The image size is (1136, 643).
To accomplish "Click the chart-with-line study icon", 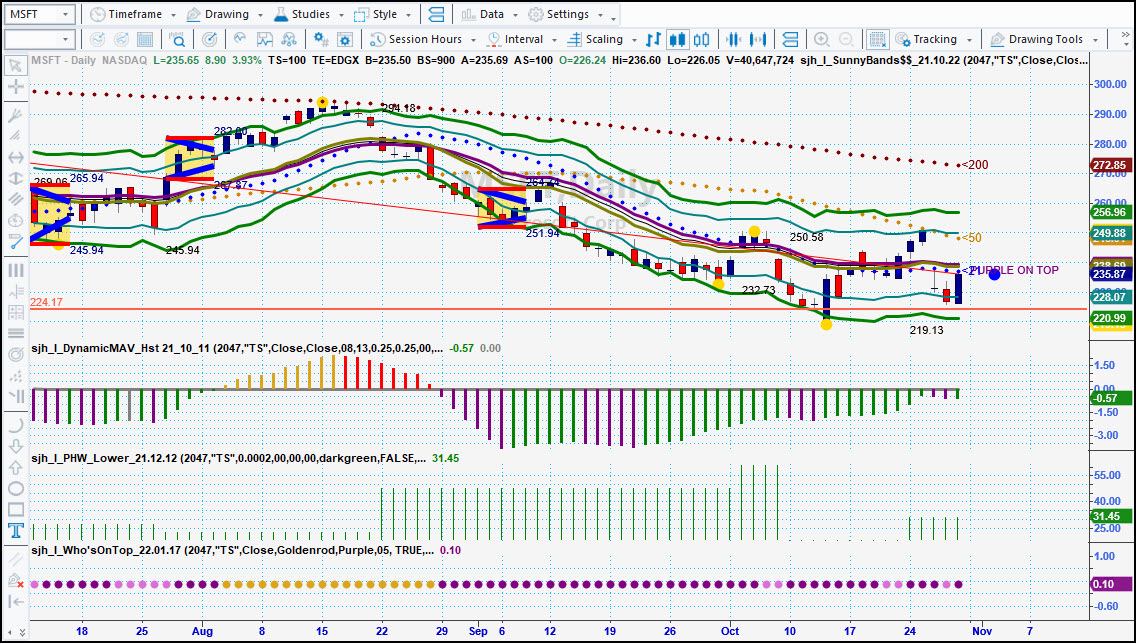I will coord(264,39).
